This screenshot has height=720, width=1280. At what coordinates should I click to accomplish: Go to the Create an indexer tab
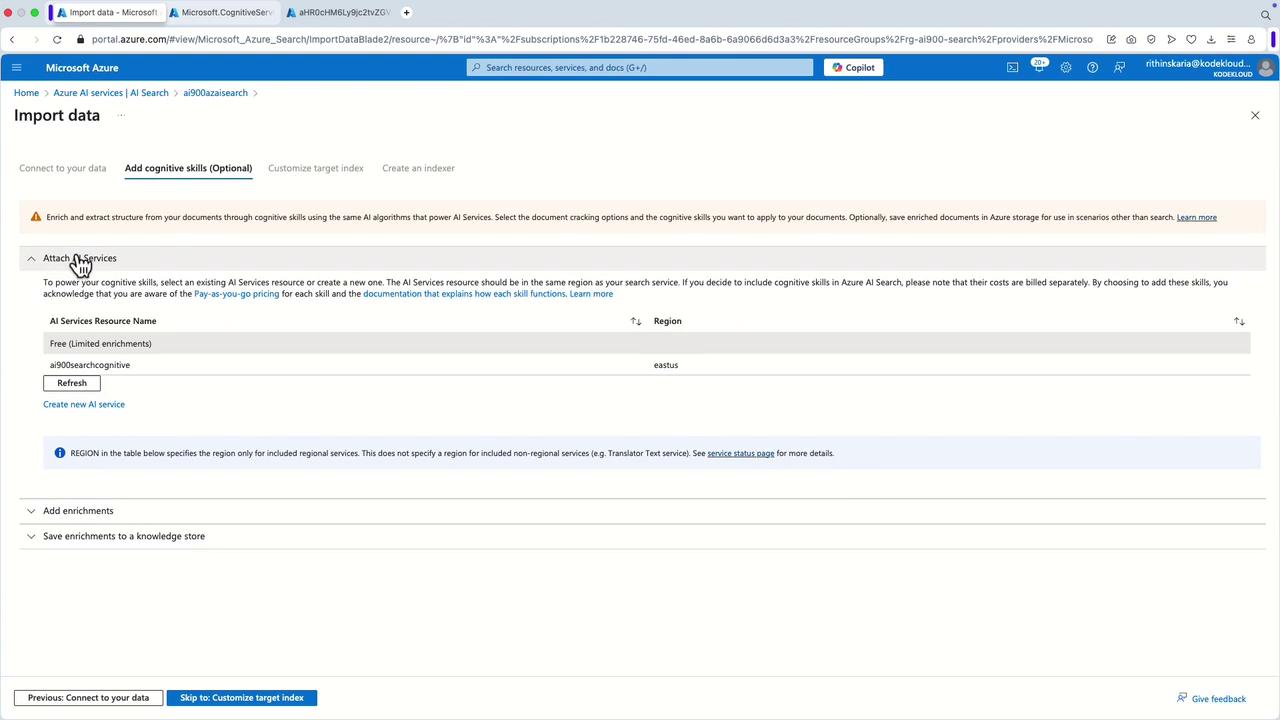[418, 168]
